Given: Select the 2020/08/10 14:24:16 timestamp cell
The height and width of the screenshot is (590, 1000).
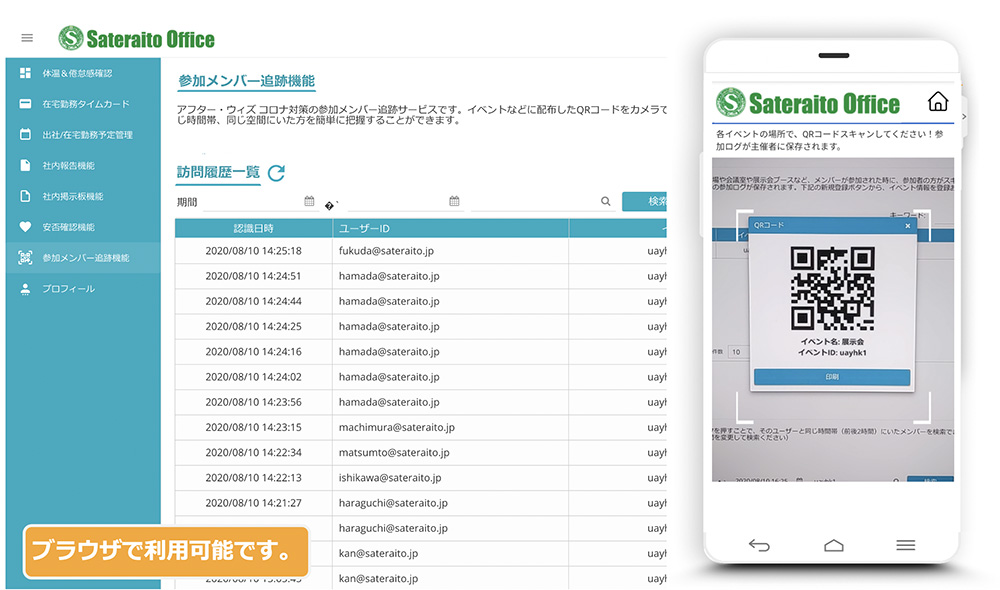Looking at the screenshot, I should [254, 351].
